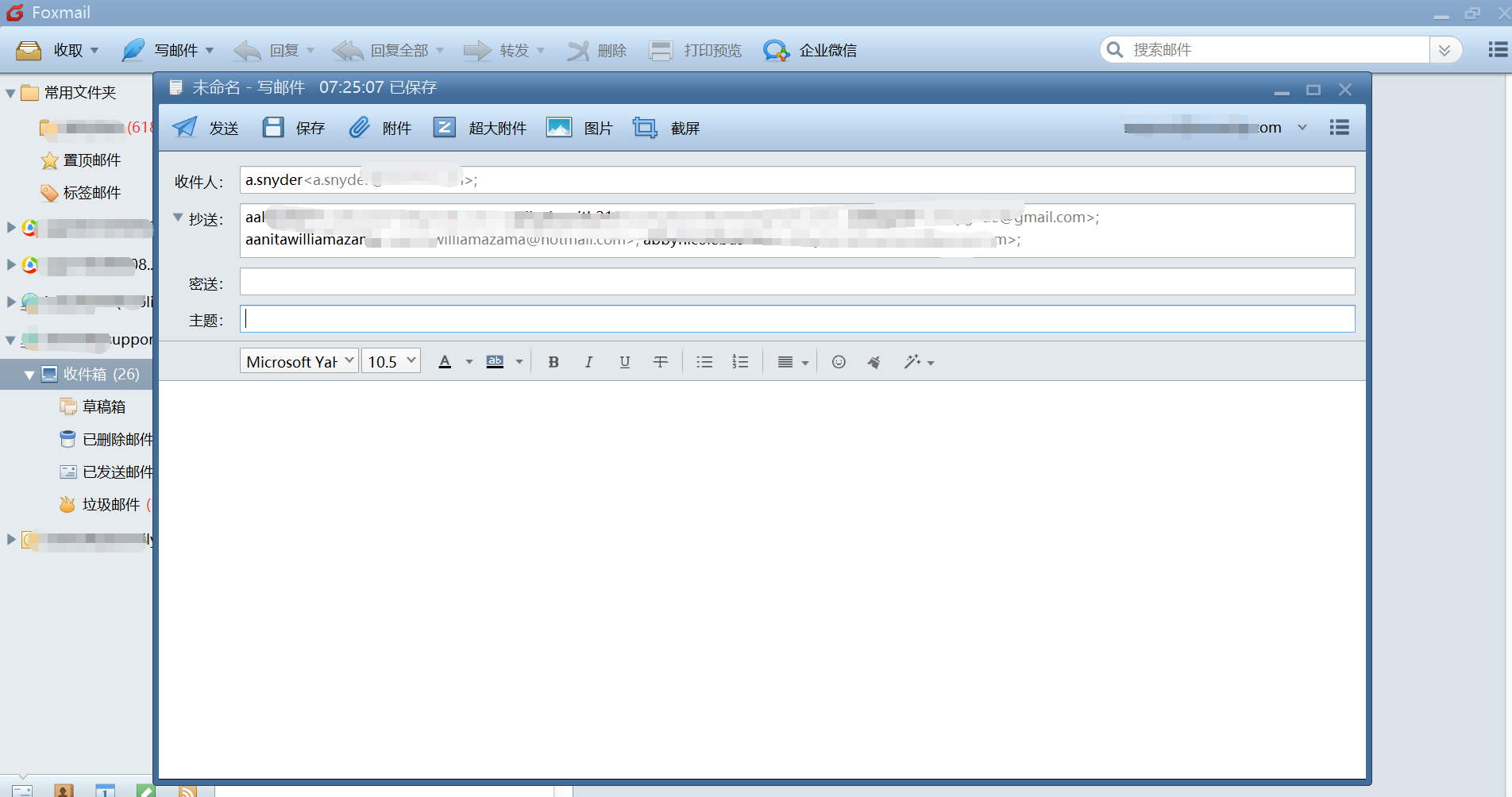Collapse the 抄送 field expander triangle

coord(178,218)
